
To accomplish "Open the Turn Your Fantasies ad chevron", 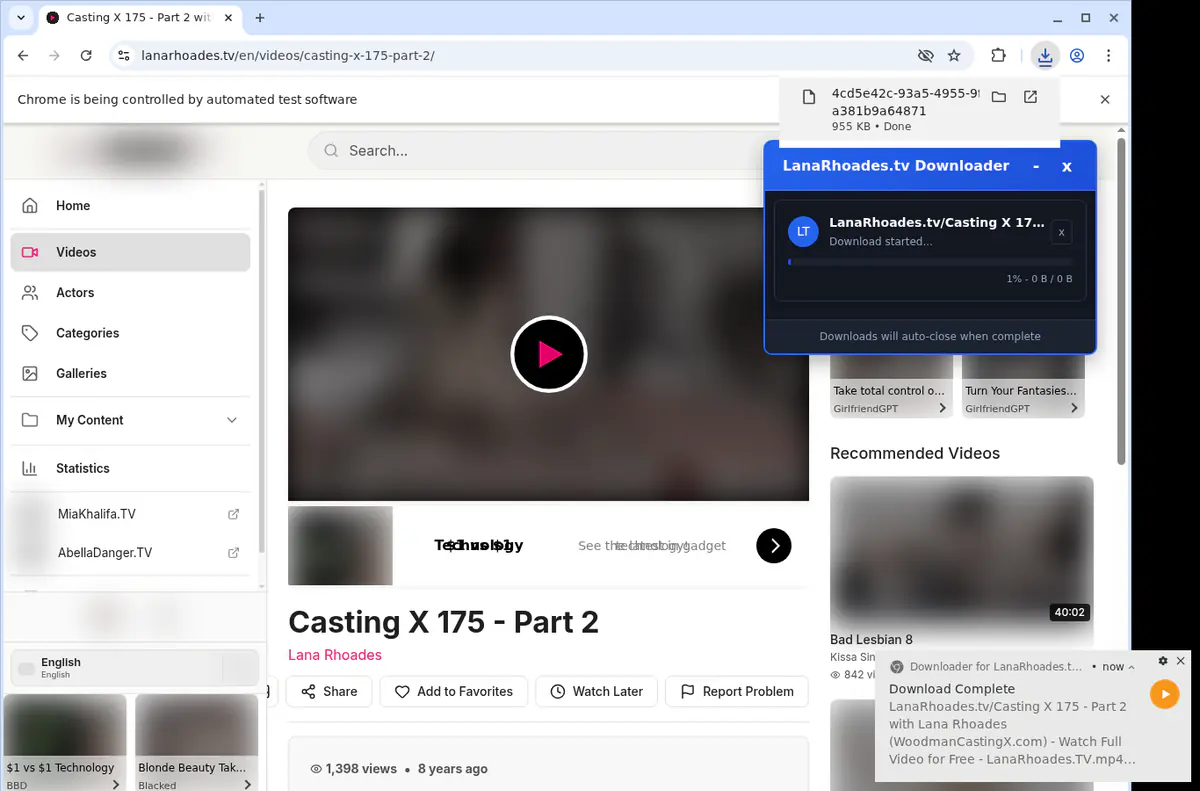I will click(x=1074, y=408).
